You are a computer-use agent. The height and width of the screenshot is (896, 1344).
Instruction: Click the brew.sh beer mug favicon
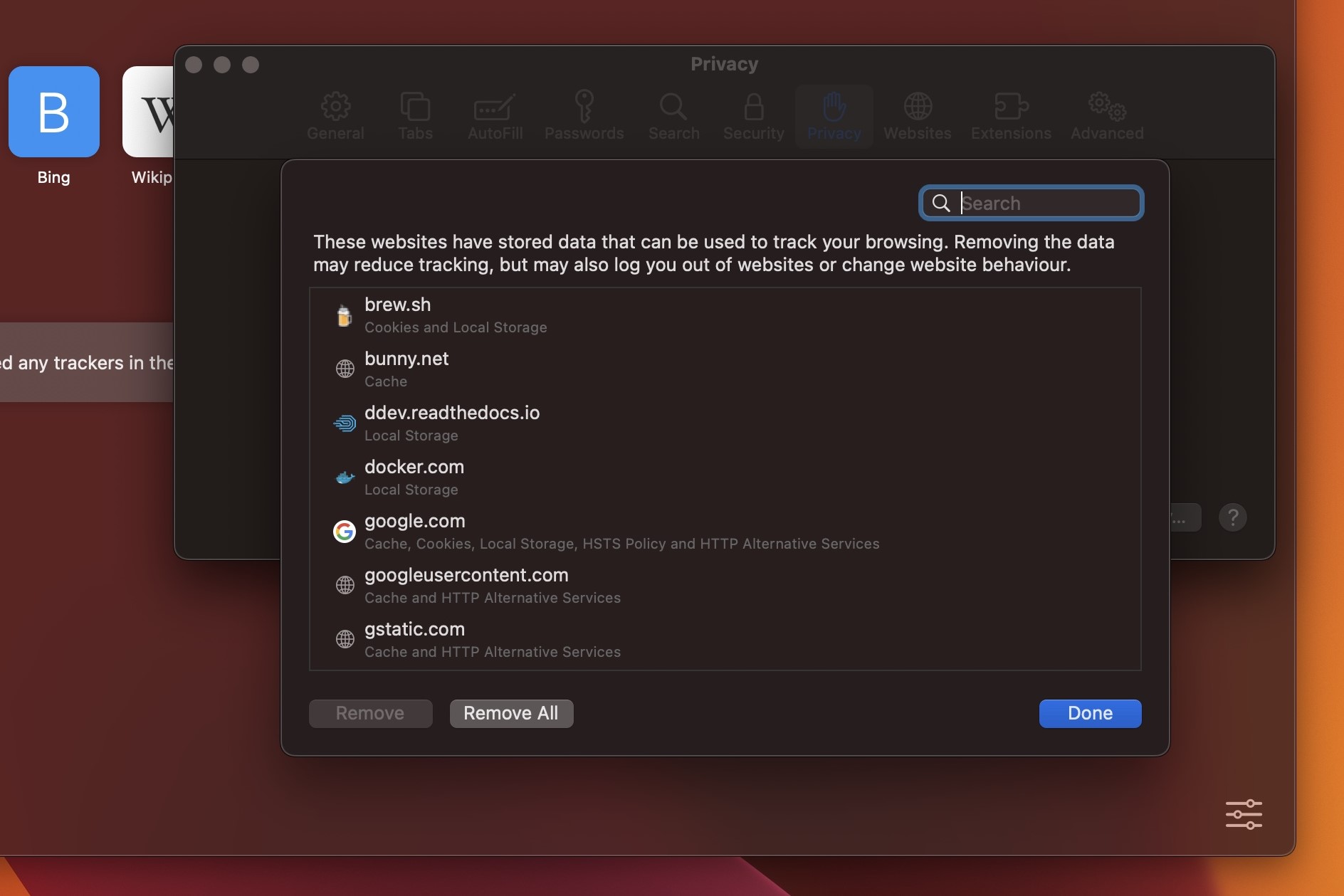(x=345, y=315)
